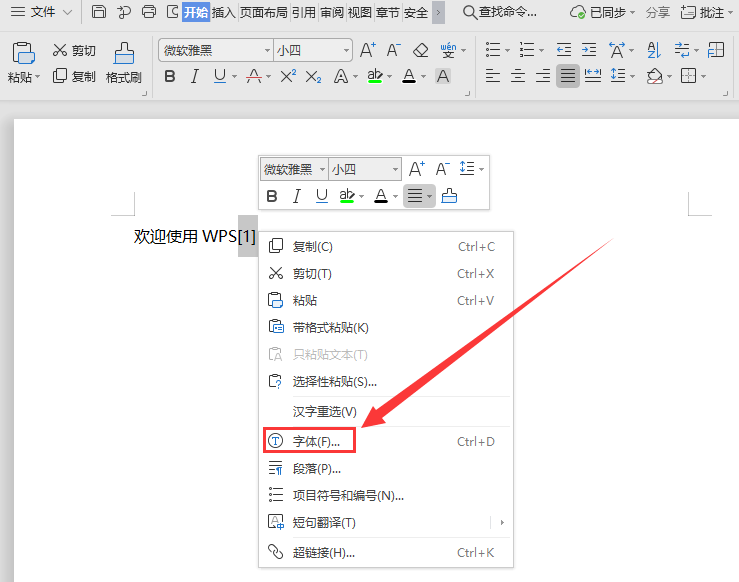Toggle Superscript in ribbon
The width and height of the screenshot is (739, 582).
(288, 76)
